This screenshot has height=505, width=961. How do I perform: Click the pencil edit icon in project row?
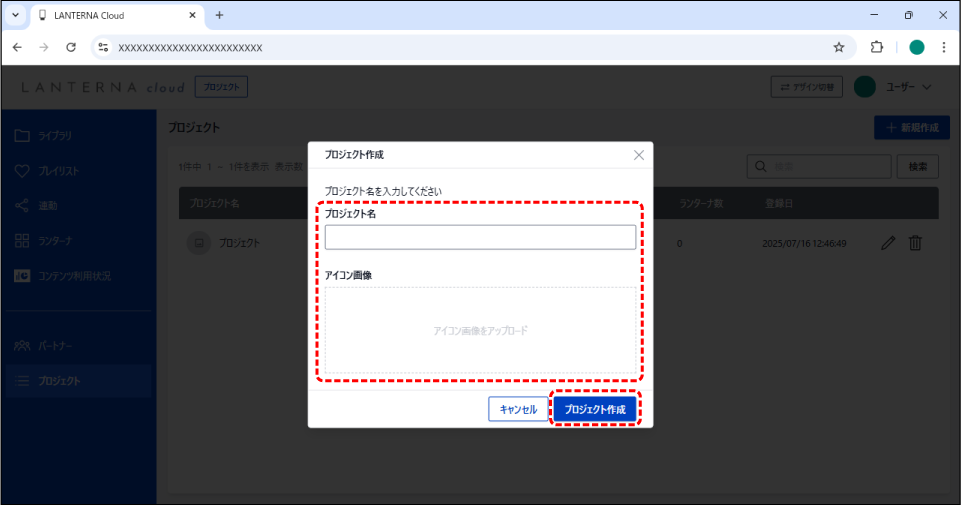(888, 243)
